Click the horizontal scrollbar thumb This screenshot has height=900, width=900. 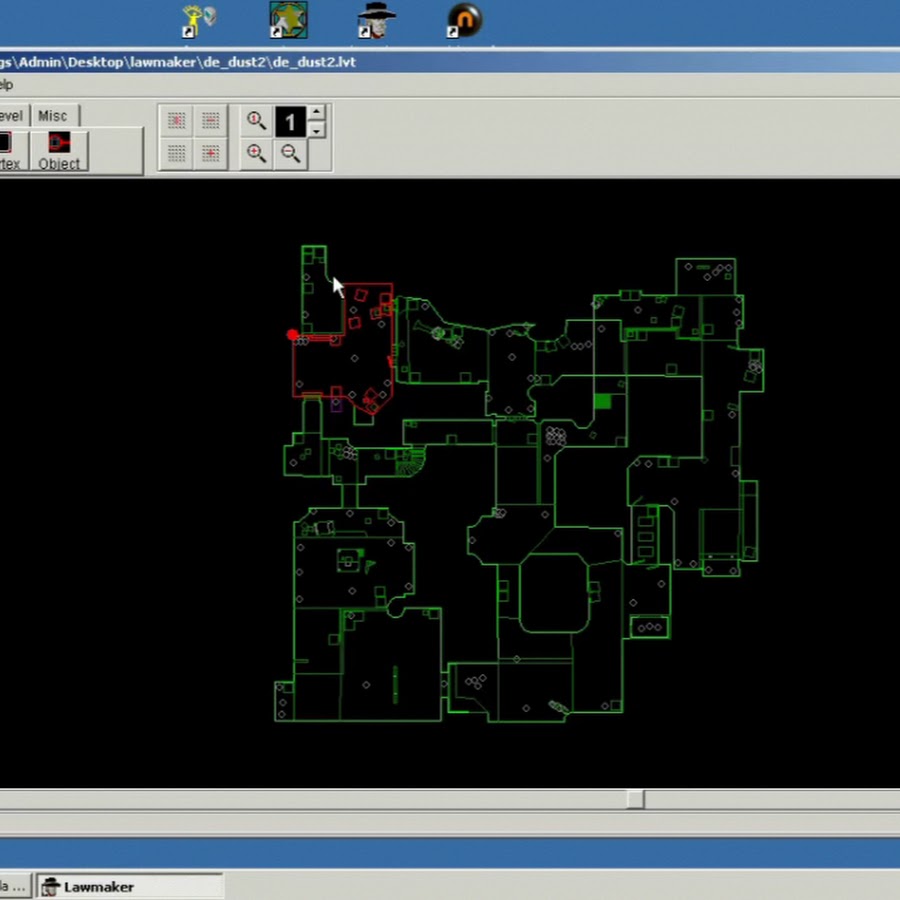(635, 799)
